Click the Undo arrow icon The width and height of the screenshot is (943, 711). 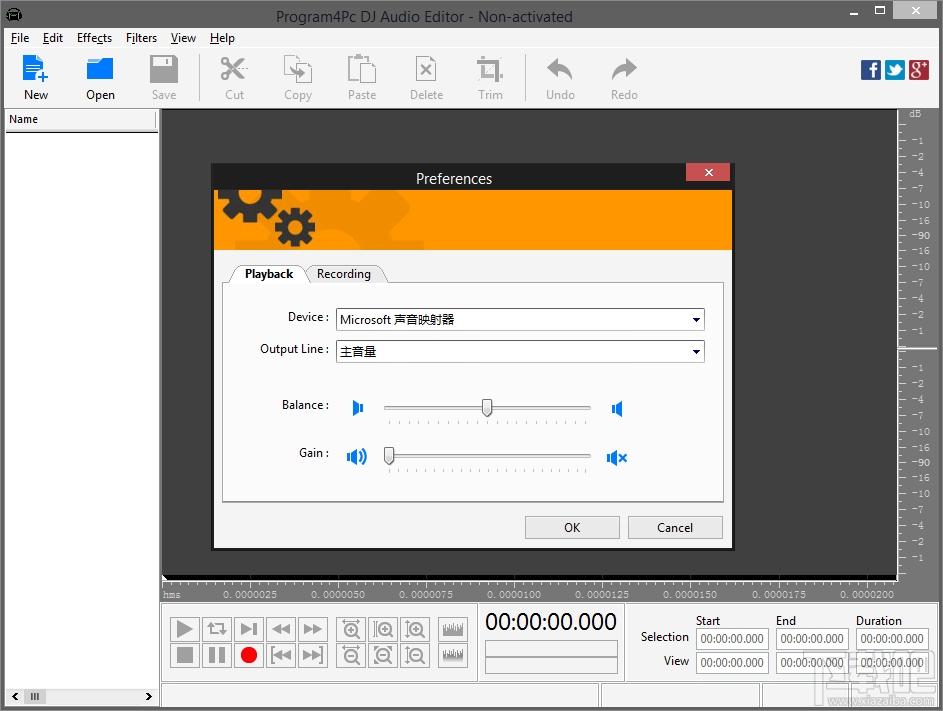(x=559, y=69)
